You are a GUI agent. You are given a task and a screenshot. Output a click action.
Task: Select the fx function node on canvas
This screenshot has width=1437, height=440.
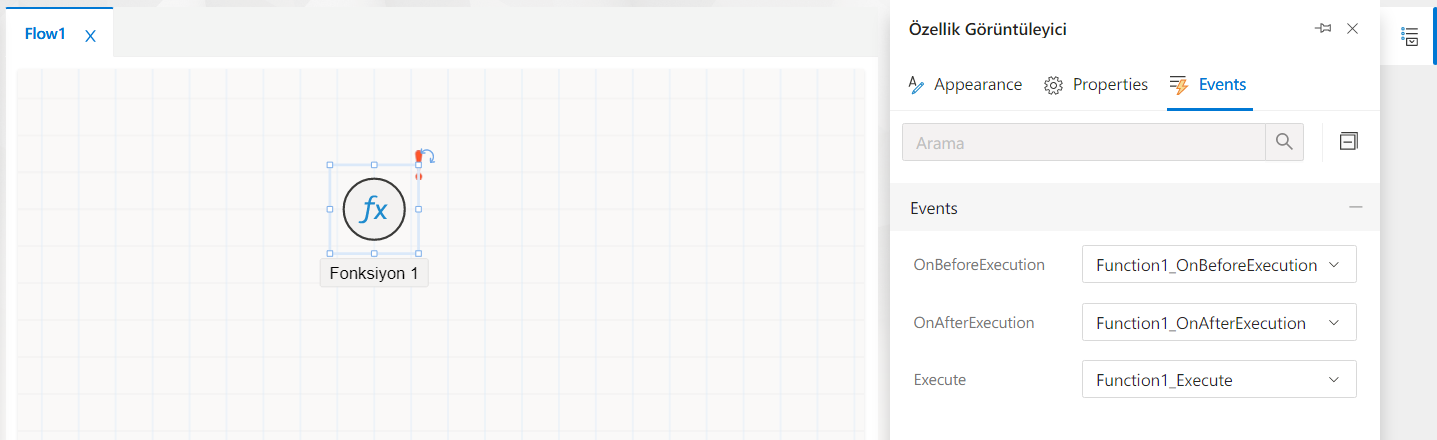[374, 210]
